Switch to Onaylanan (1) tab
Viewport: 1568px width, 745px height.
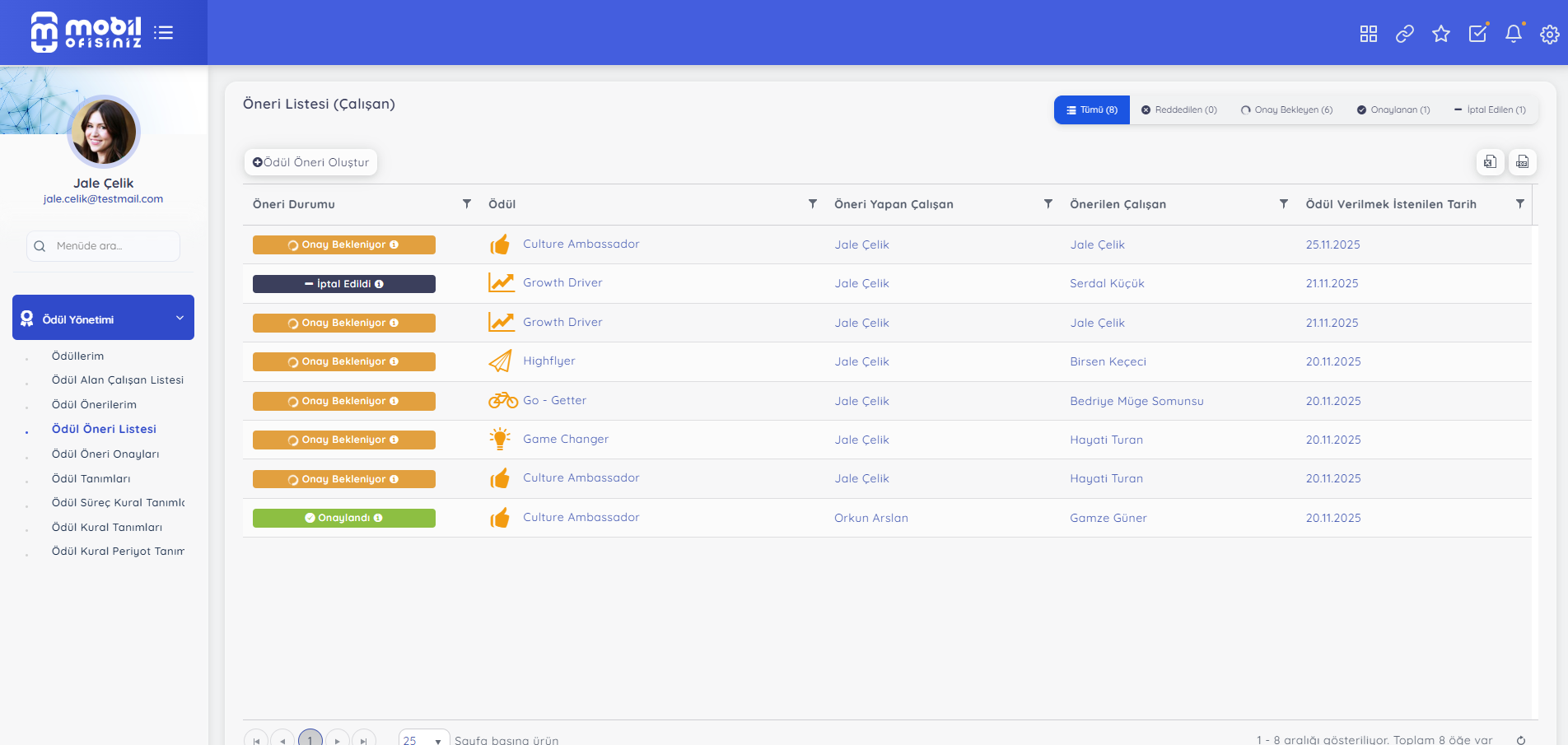coord(1393,110)
